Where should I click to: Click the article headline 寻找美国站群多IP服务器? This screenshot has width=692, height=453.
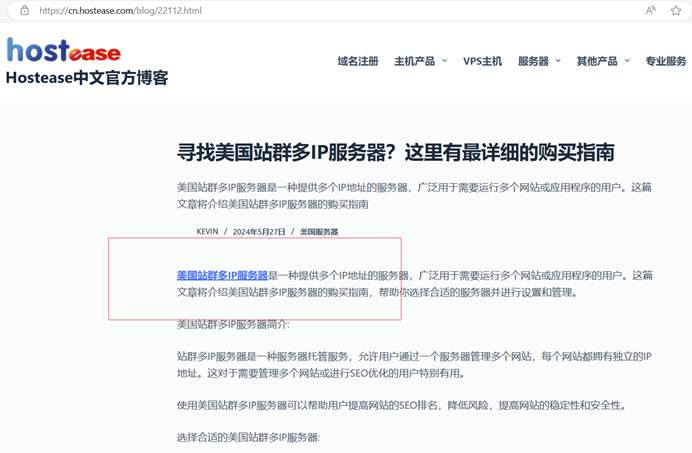point(395,152)
